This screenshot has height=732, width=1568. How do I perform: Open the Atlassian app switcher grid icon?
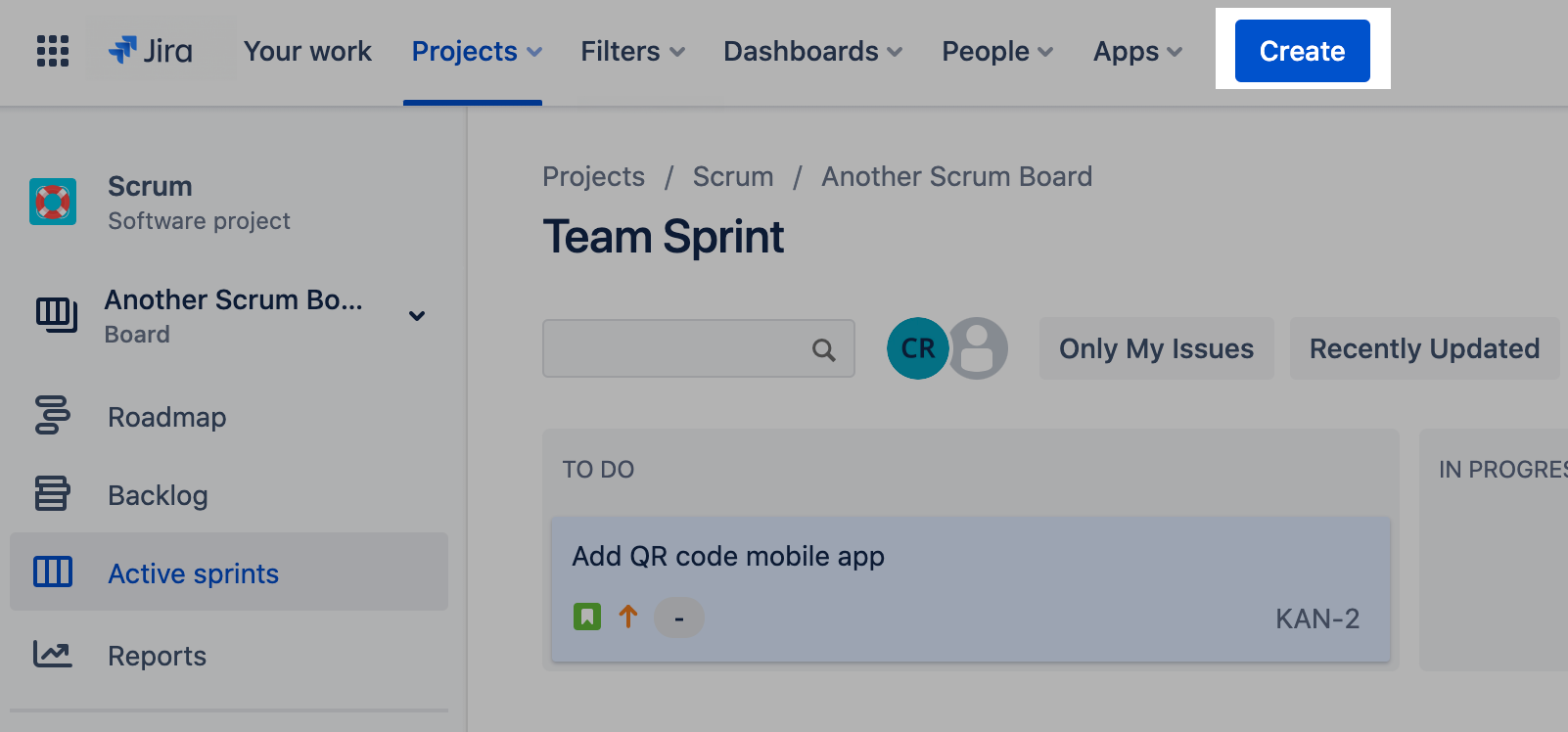point(52,51)
